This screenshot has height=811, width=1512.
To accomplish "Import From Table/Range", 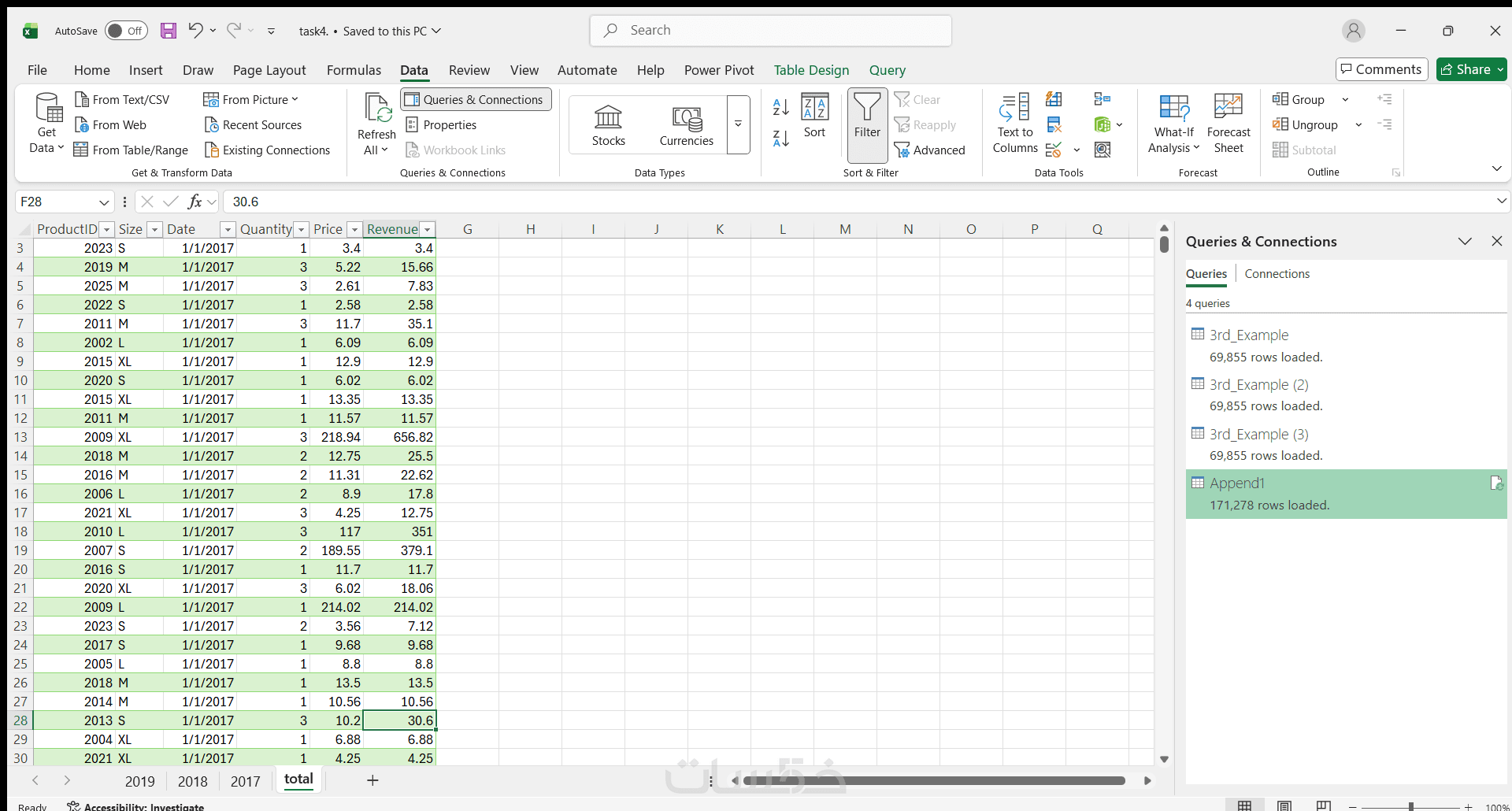I will pyautogui.click(x=131, y=150).
